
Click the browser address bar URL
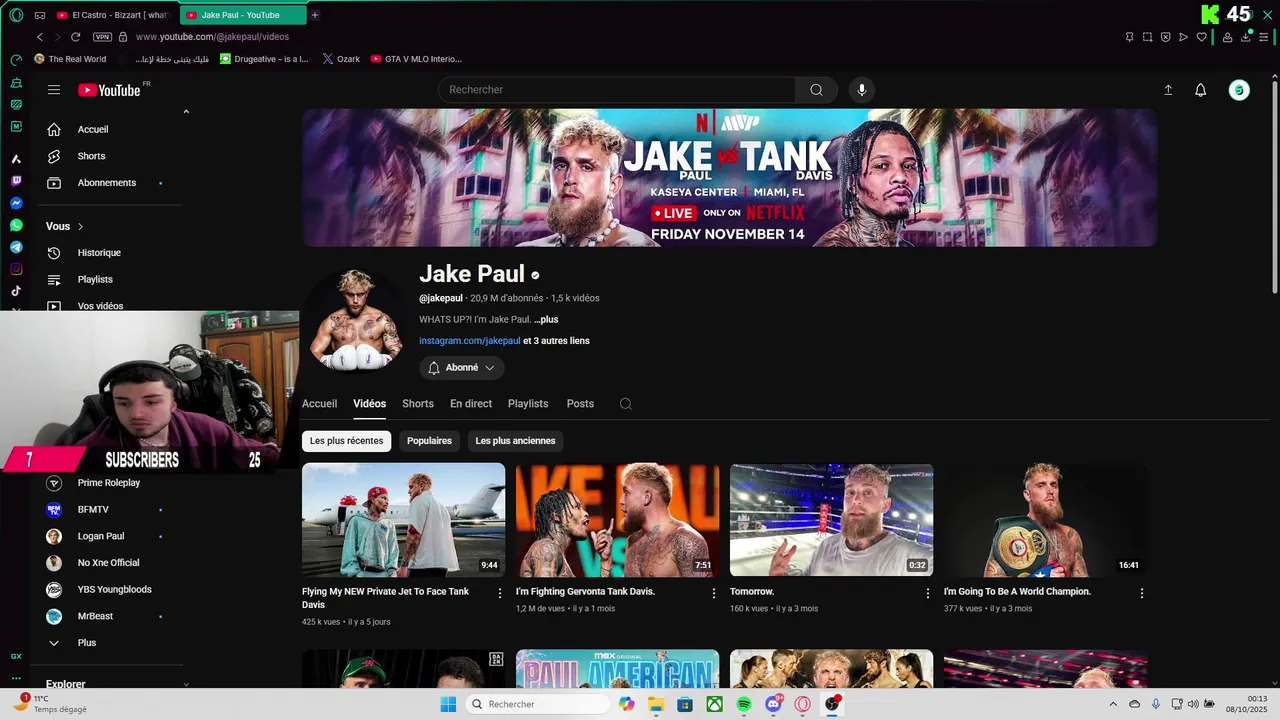212,37
